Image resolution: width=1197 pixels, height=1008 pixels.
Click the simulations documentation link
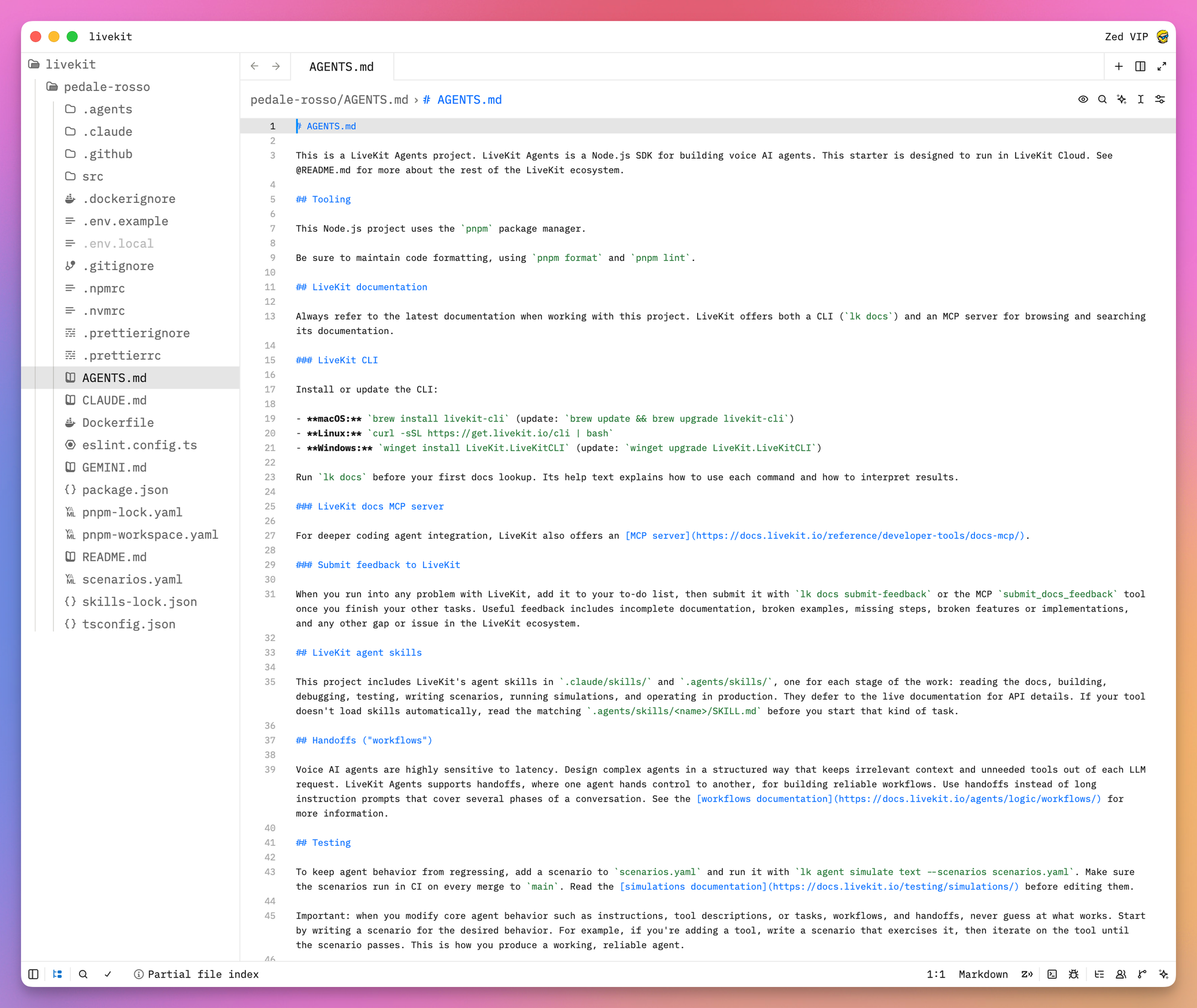(x=819, y=886)
